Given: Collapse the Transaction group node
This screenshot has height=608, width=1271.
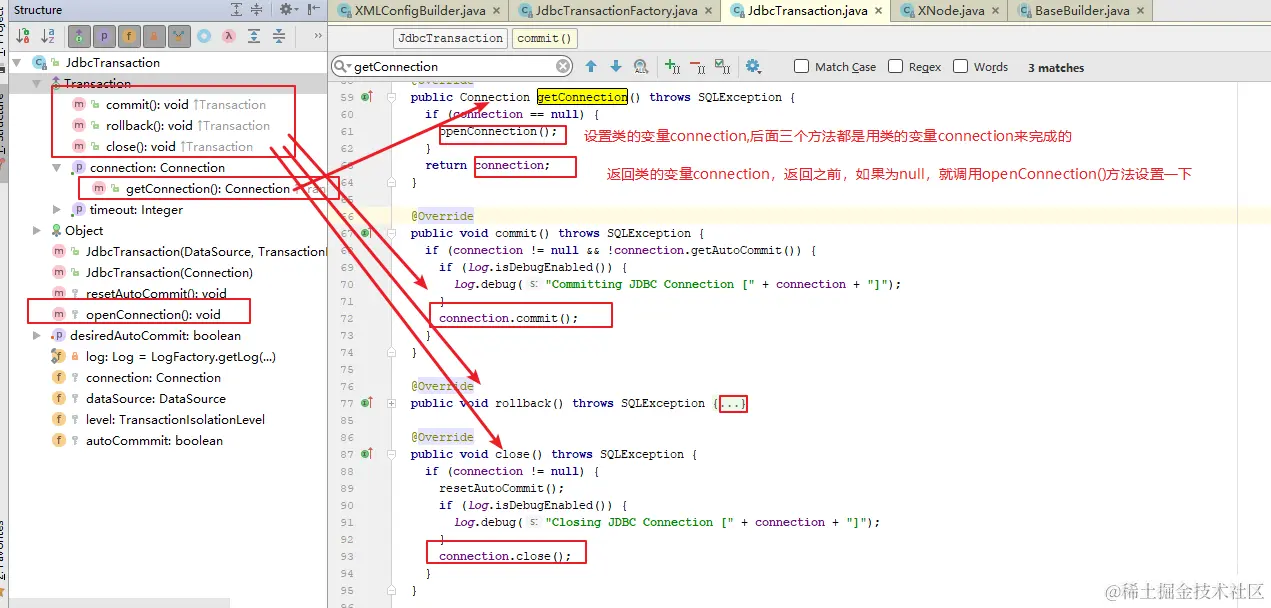Looking at the screenshot, I should 37,83.
